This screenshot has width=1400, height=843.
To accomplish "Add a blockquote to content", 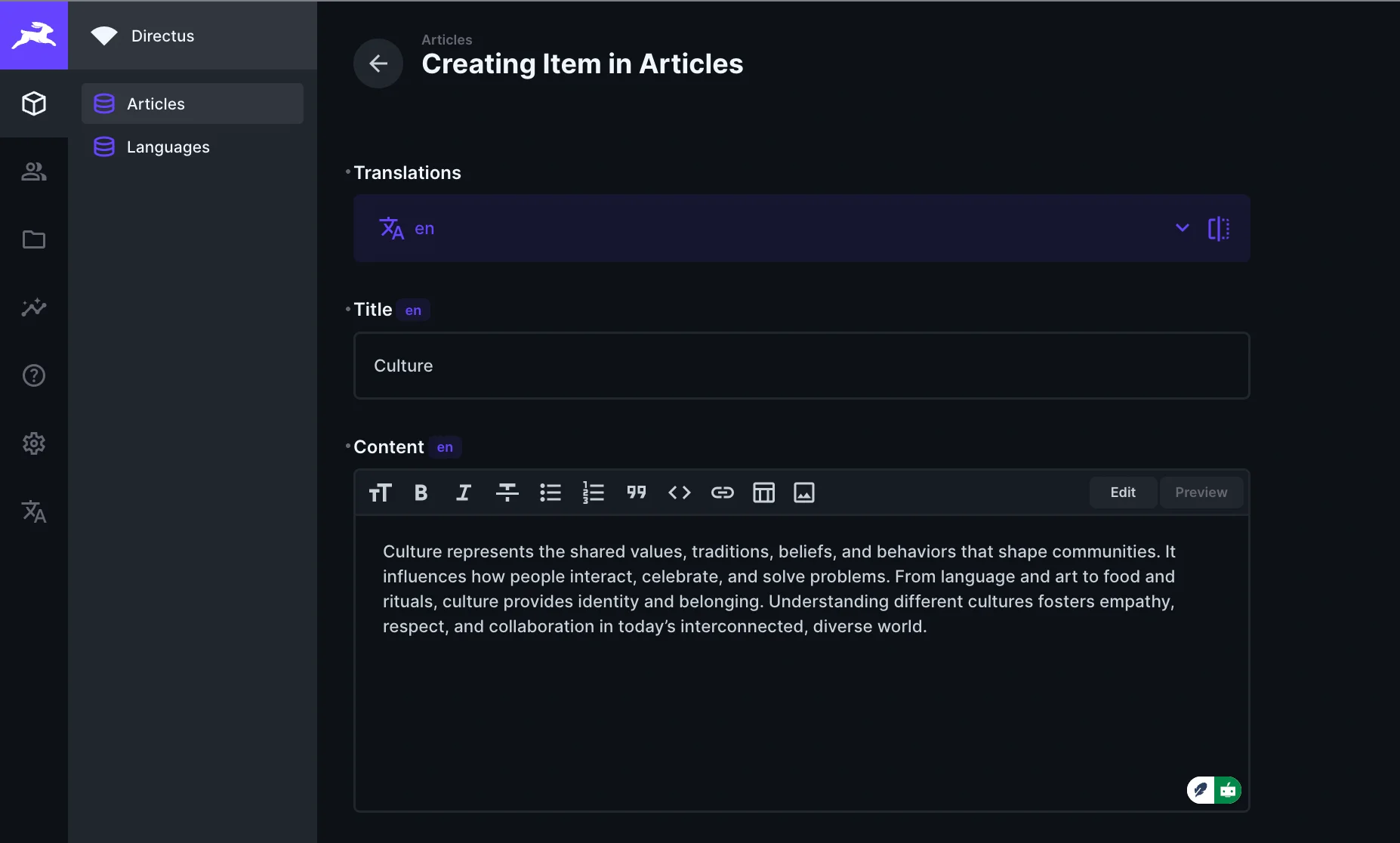I will [x=636, y=493].
